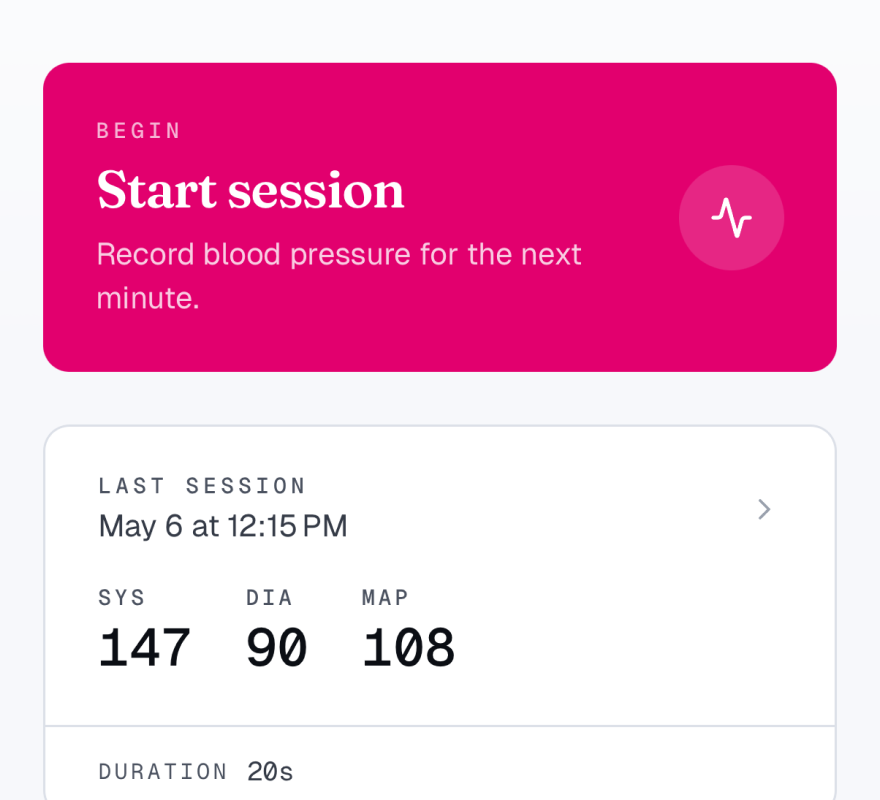The width and height of the screenshot is (880, 800).
Task: Click the divider above the DURATION row
Action: point(440,726)
